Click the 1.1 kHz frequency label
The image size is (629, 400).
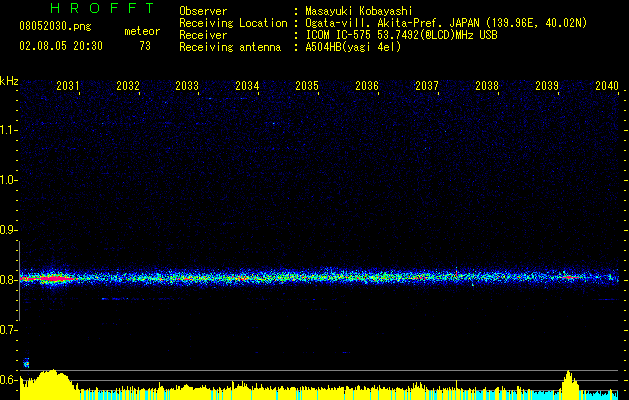[8, 130]
